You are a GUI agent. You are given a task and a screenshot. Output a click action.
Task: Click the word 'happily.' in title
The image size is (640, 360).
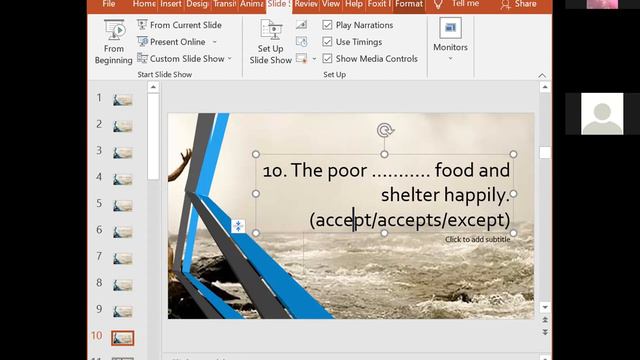point(477,195)
